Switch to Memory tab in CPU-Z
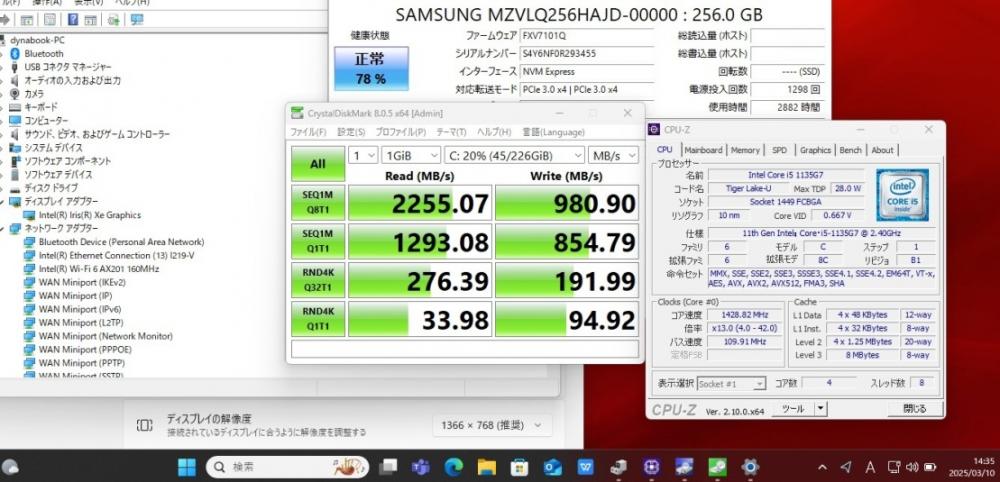This screenshot has width=1000, height=482. pos(745,150)
